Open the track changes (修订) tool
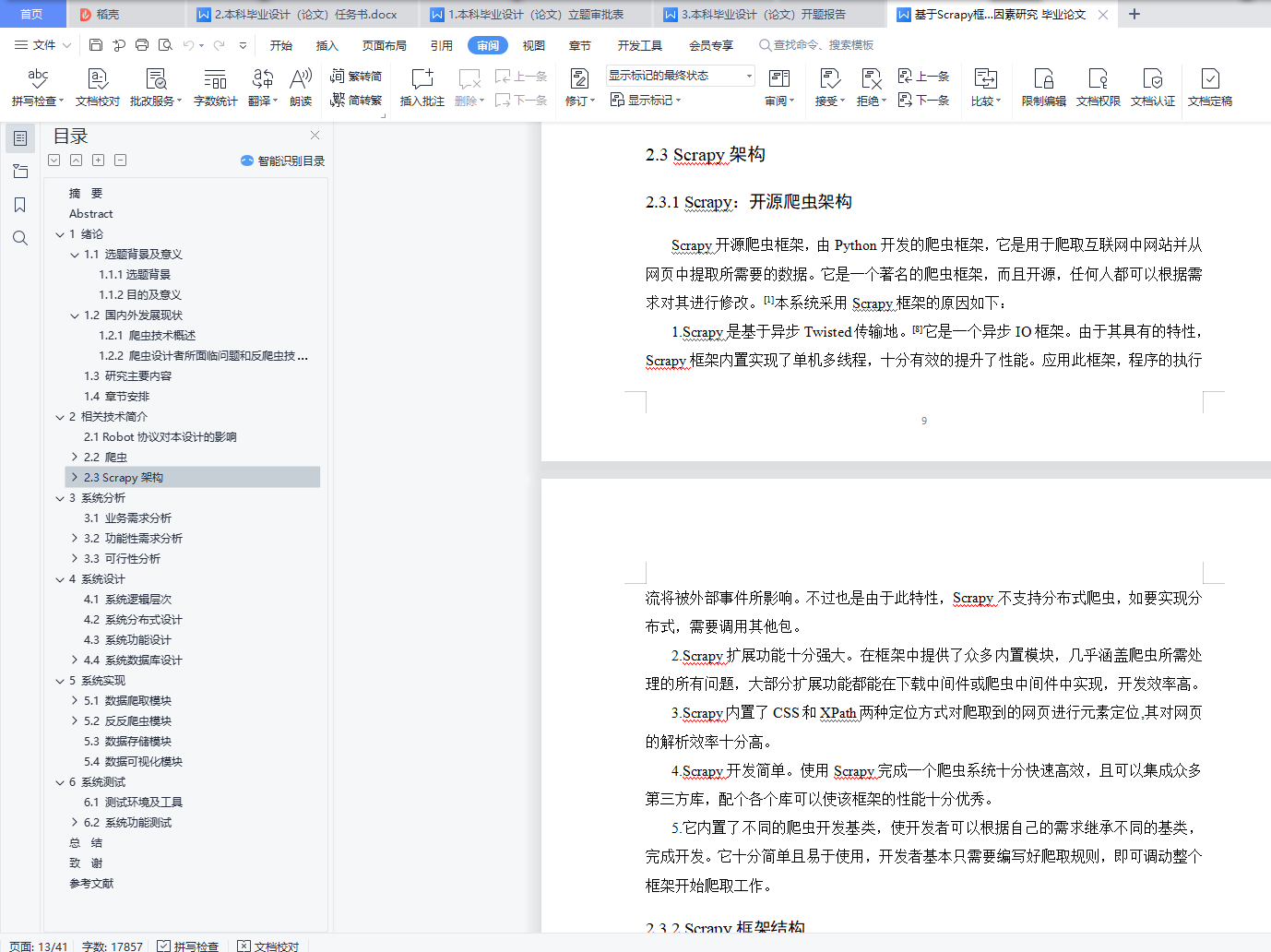This screenshot has height=952, width=1271. click(x=579, y=88)
